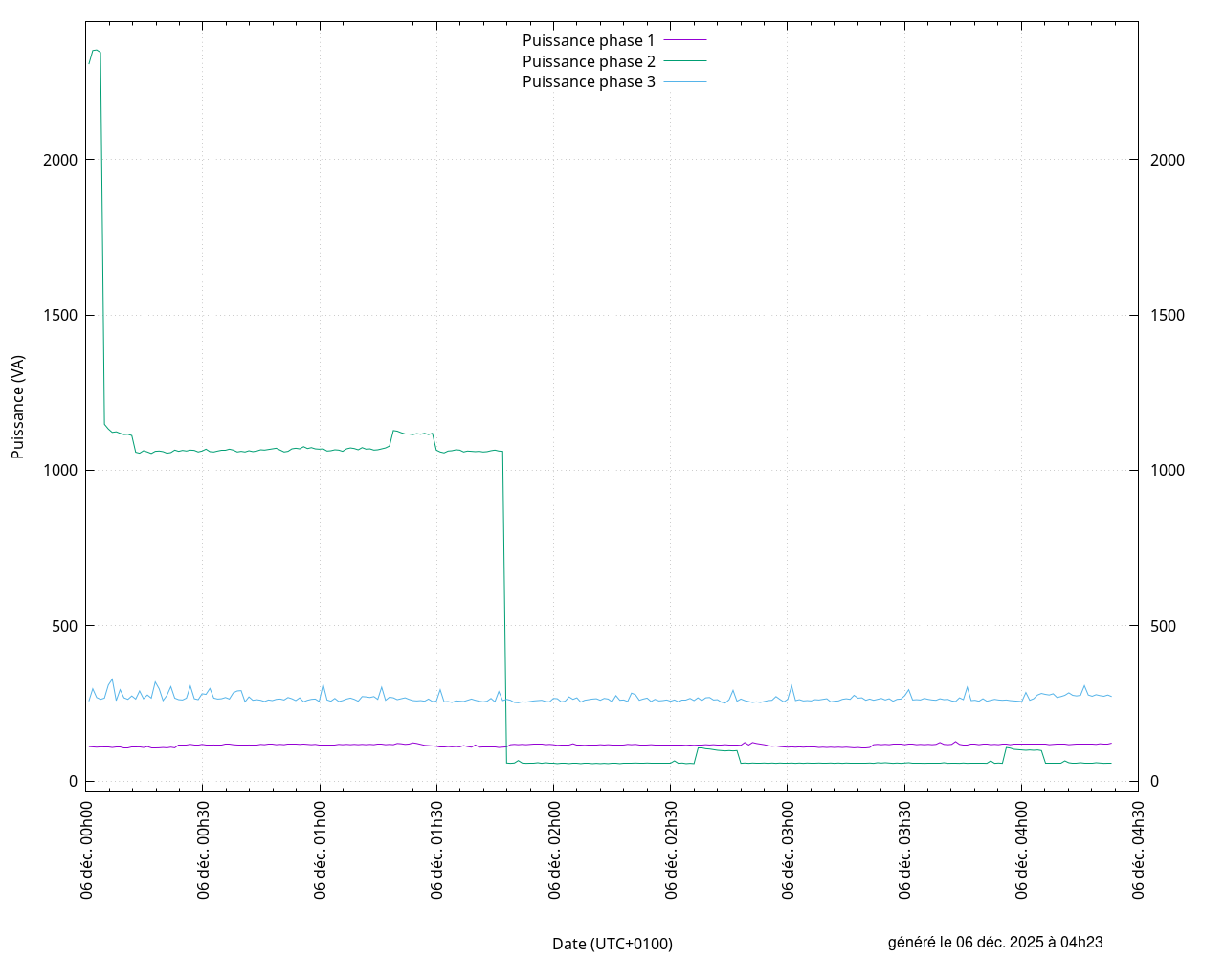Click the phase 2 purple legend line sample

coord(685,61)
